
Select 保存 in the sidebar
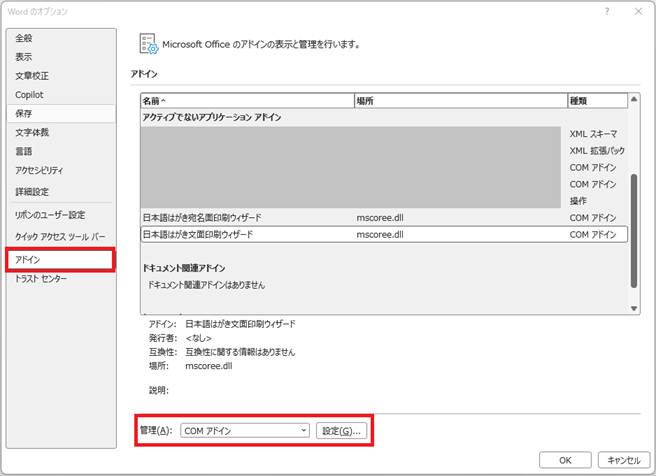61,113
